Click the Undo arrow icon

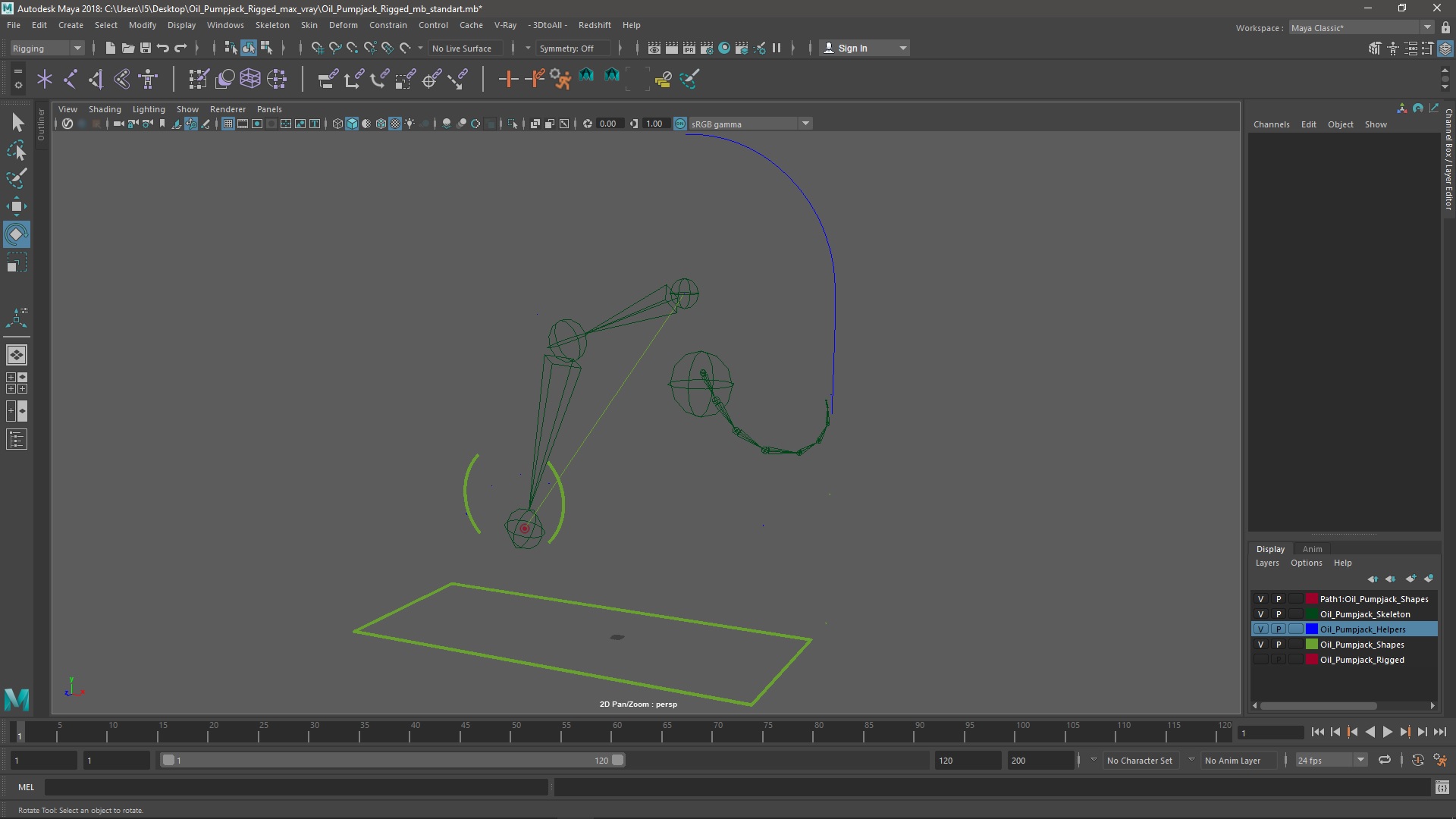(163, 48)
